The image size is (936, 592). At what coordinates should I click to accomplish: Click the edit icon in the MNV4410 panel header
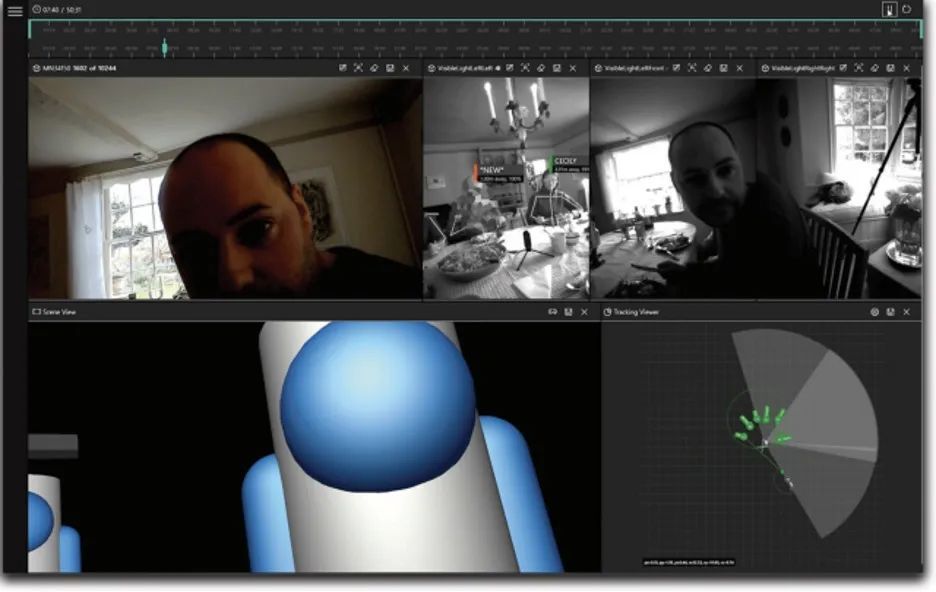click(343, 68)
